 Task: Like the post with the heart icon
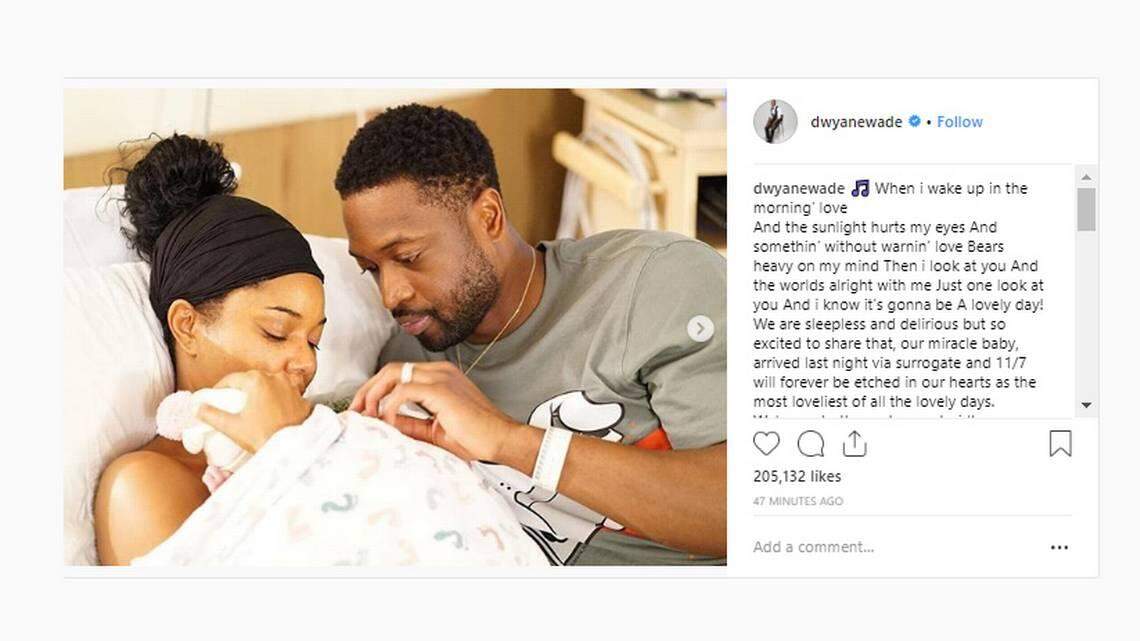[766, 443]
